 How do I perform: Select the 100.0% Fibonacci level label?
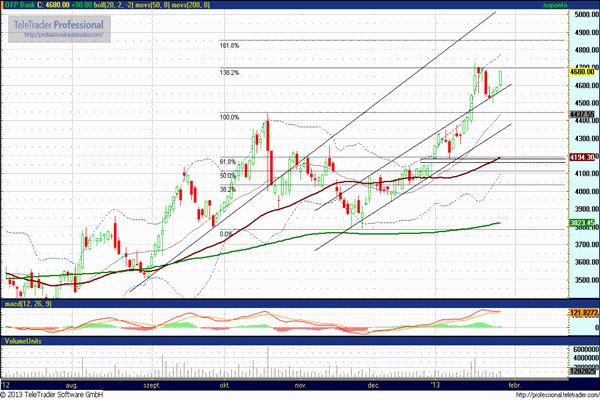229,118
